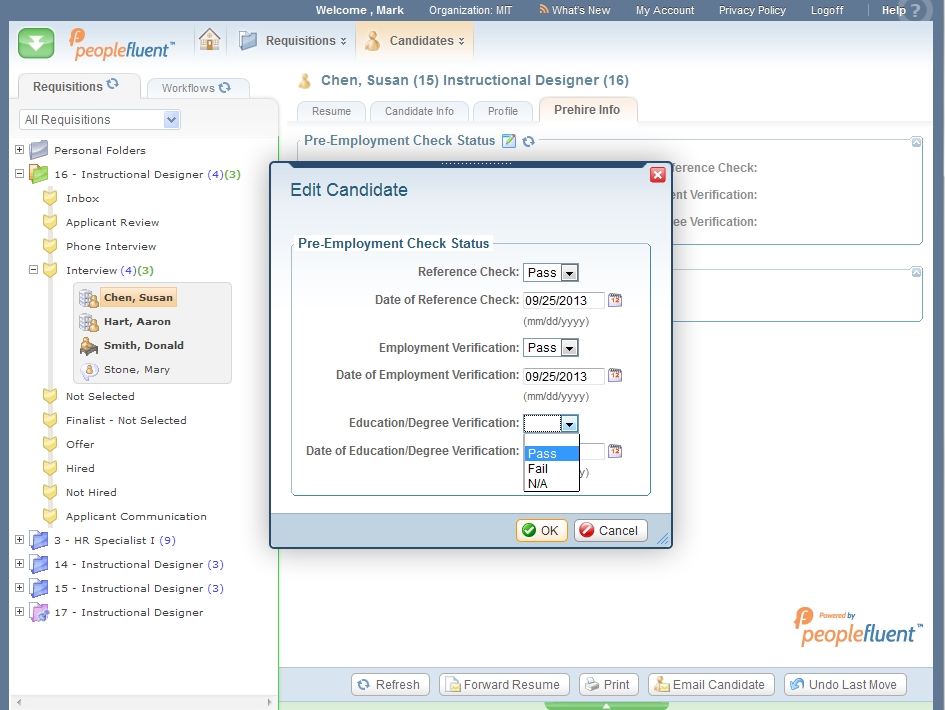Switch to the Workflows tab
The height and width of the screenshot is (710, 945).
196,88
